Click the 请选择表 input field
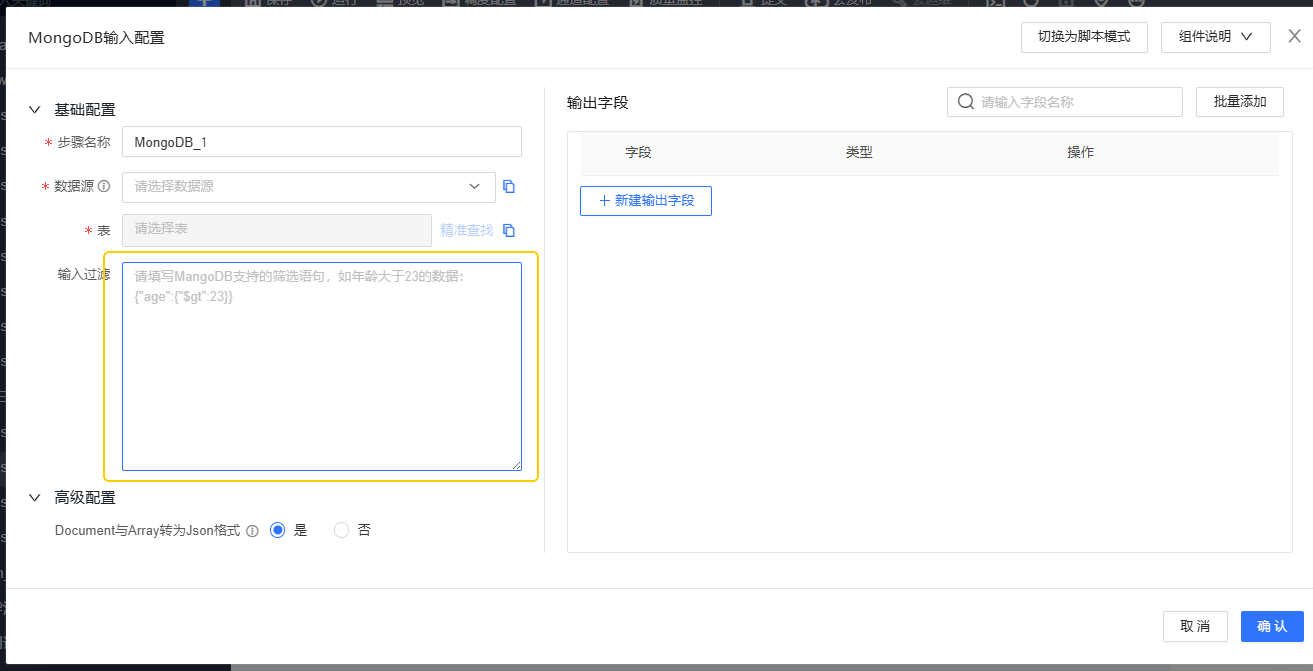Screen dimensions: 1313x671 (277, 230)
